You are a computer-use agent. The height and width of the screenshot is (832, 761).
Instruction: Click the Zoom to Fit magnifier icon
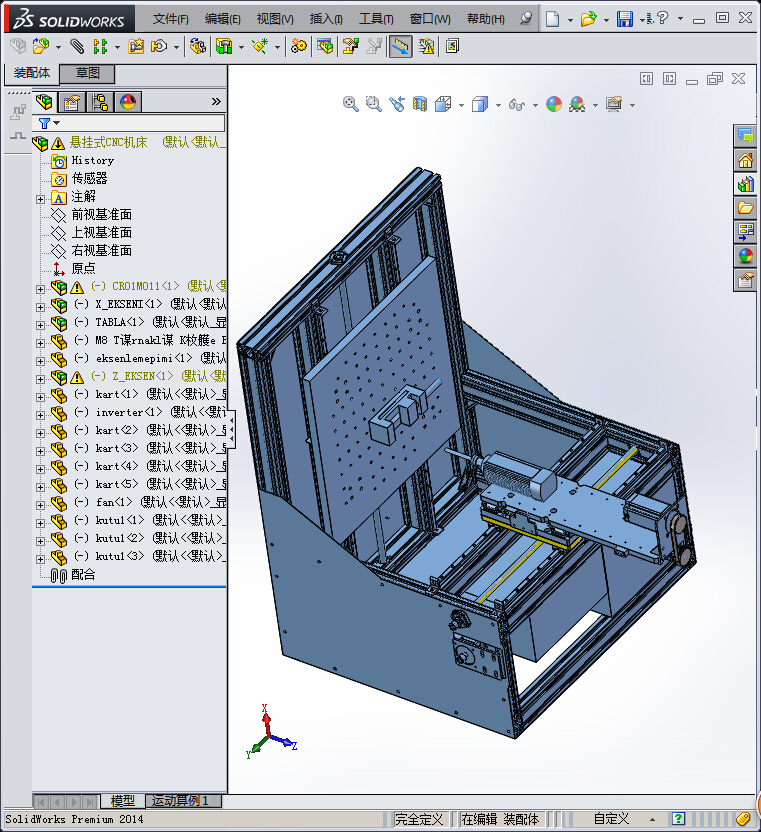click(350, 104)
